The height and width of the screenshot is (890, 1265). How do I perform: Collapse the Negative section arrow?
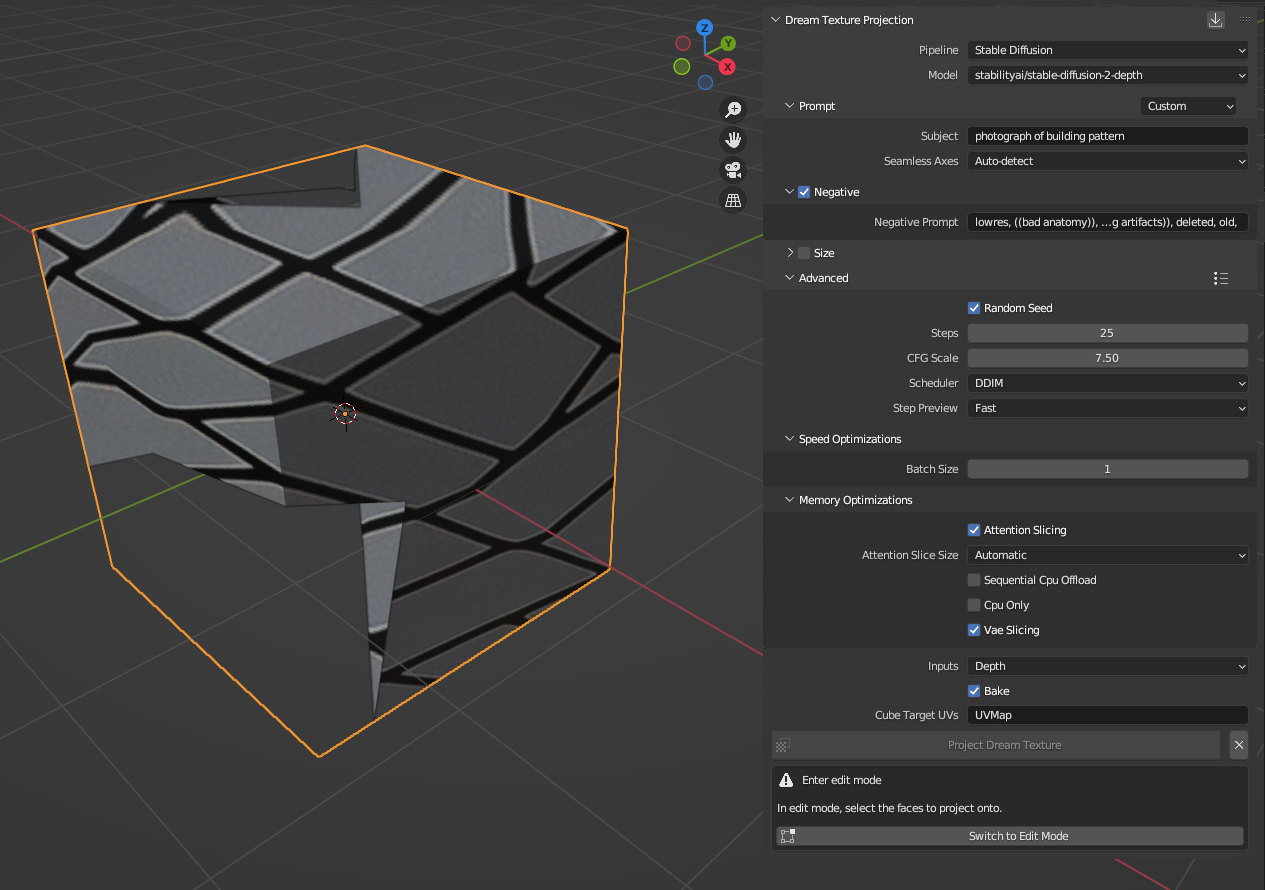point(790,192)
